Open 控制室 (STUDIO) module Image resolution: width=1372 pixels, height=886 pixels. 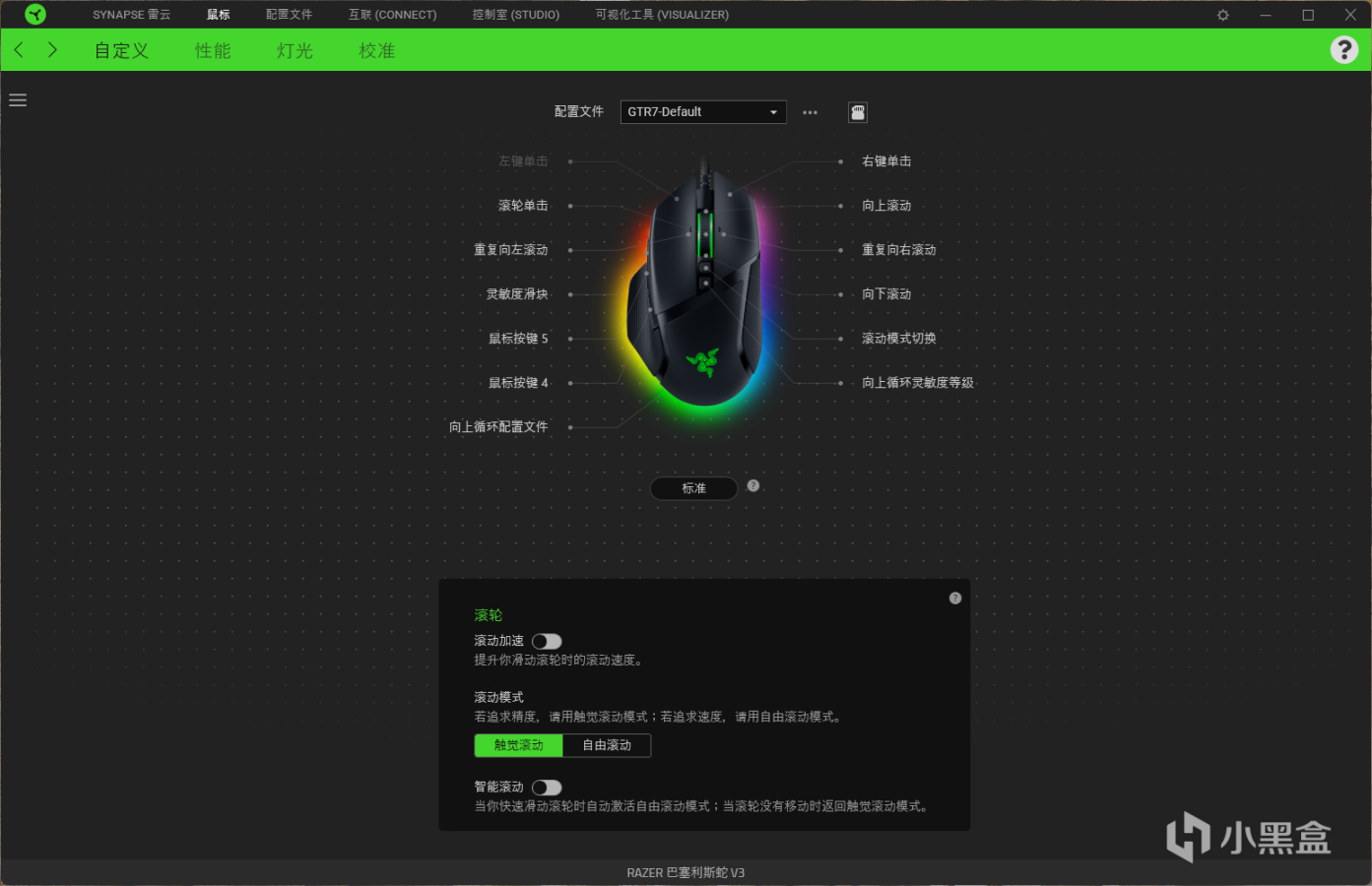point(516,15)
